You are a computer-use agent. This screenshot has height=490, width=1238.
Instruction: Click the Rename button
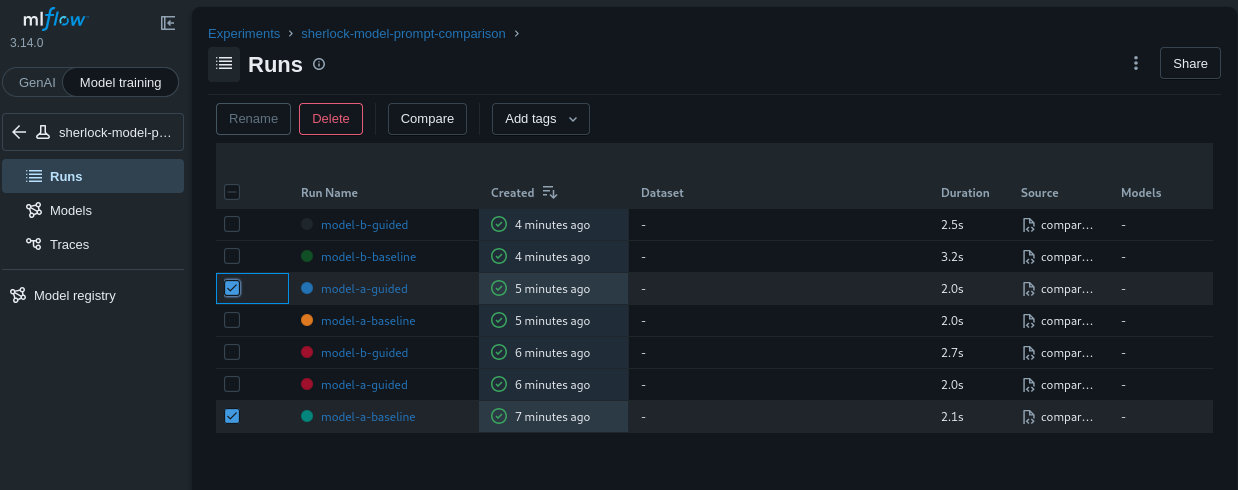pyautogui.click(x=253, y=119)
